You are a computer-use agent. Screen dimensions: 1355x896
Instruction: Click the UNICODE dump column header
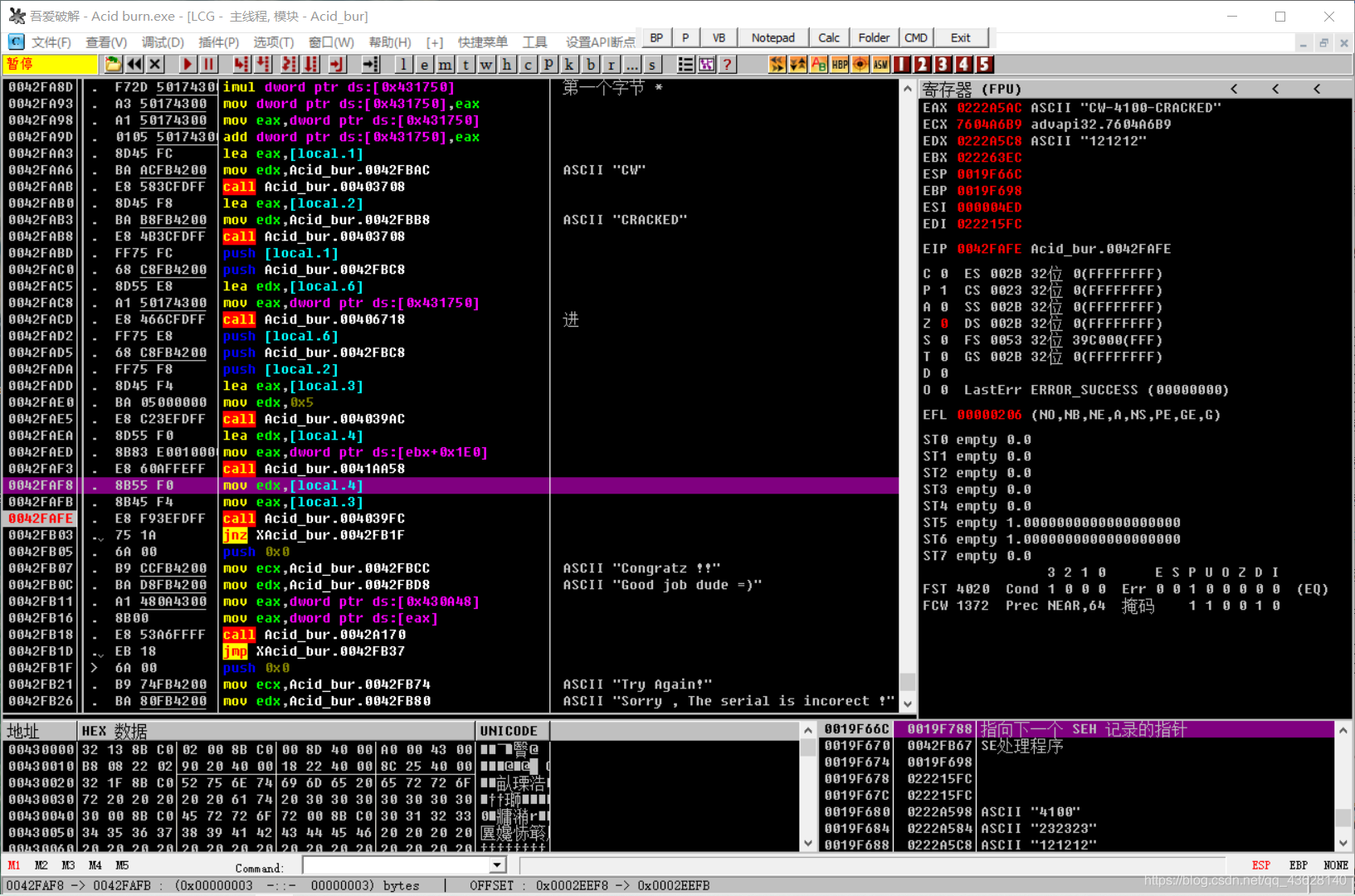pyautogui.click(x=512, y=731)
